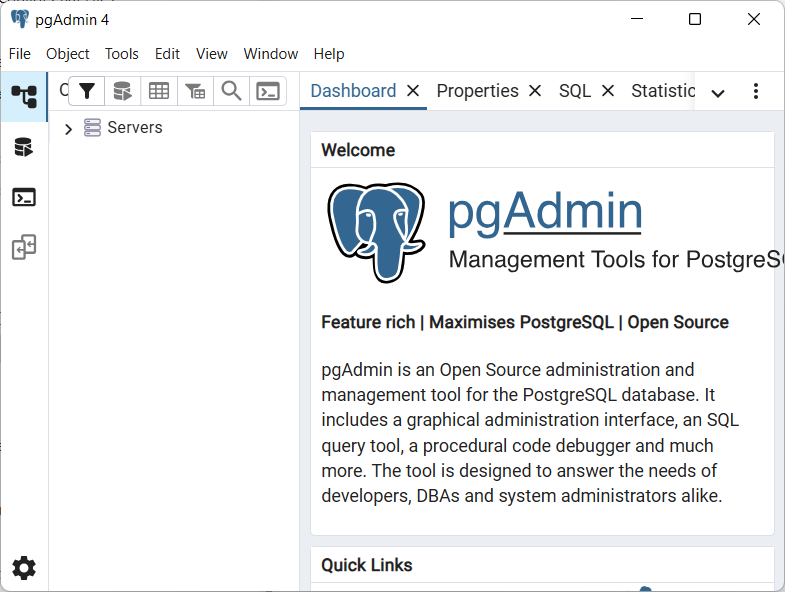Open the Object menu

tap(68, 54)
